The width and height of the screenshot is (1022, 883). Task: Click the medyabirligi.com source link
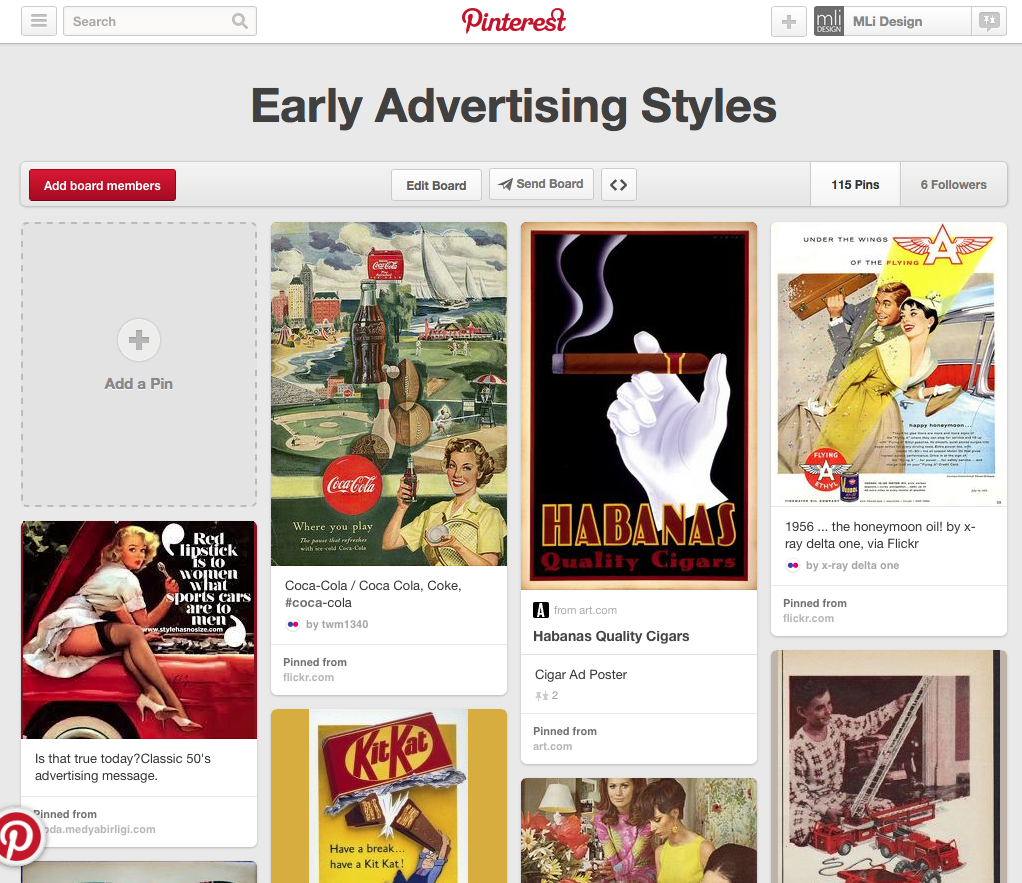coord(99,830)
